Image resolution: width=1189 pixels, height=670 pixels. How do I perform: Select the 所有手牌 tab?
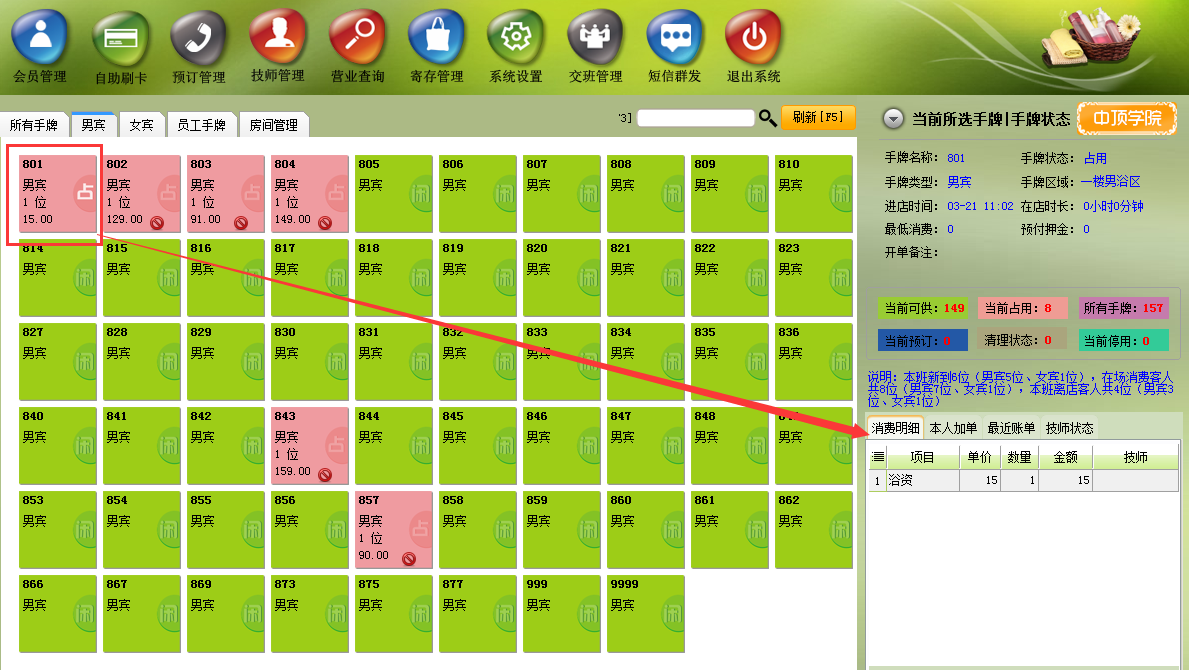pyautogui.click(x=34, y=125)
